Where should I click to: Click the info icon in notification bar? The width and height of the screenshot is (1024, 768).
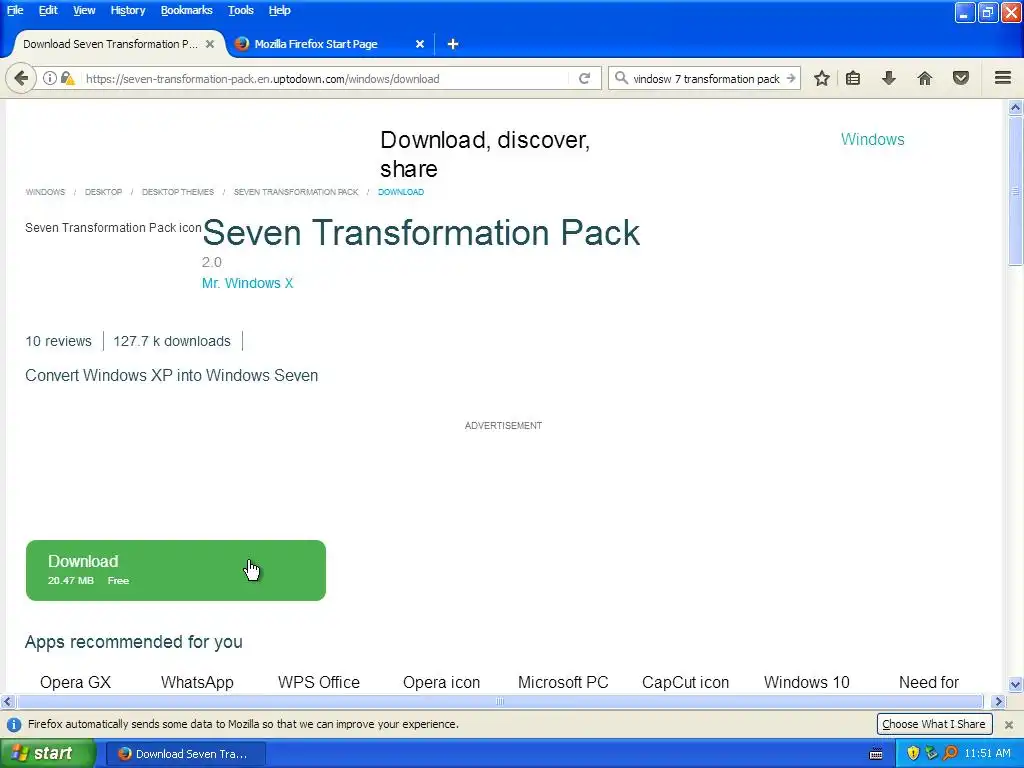point(14,724)
